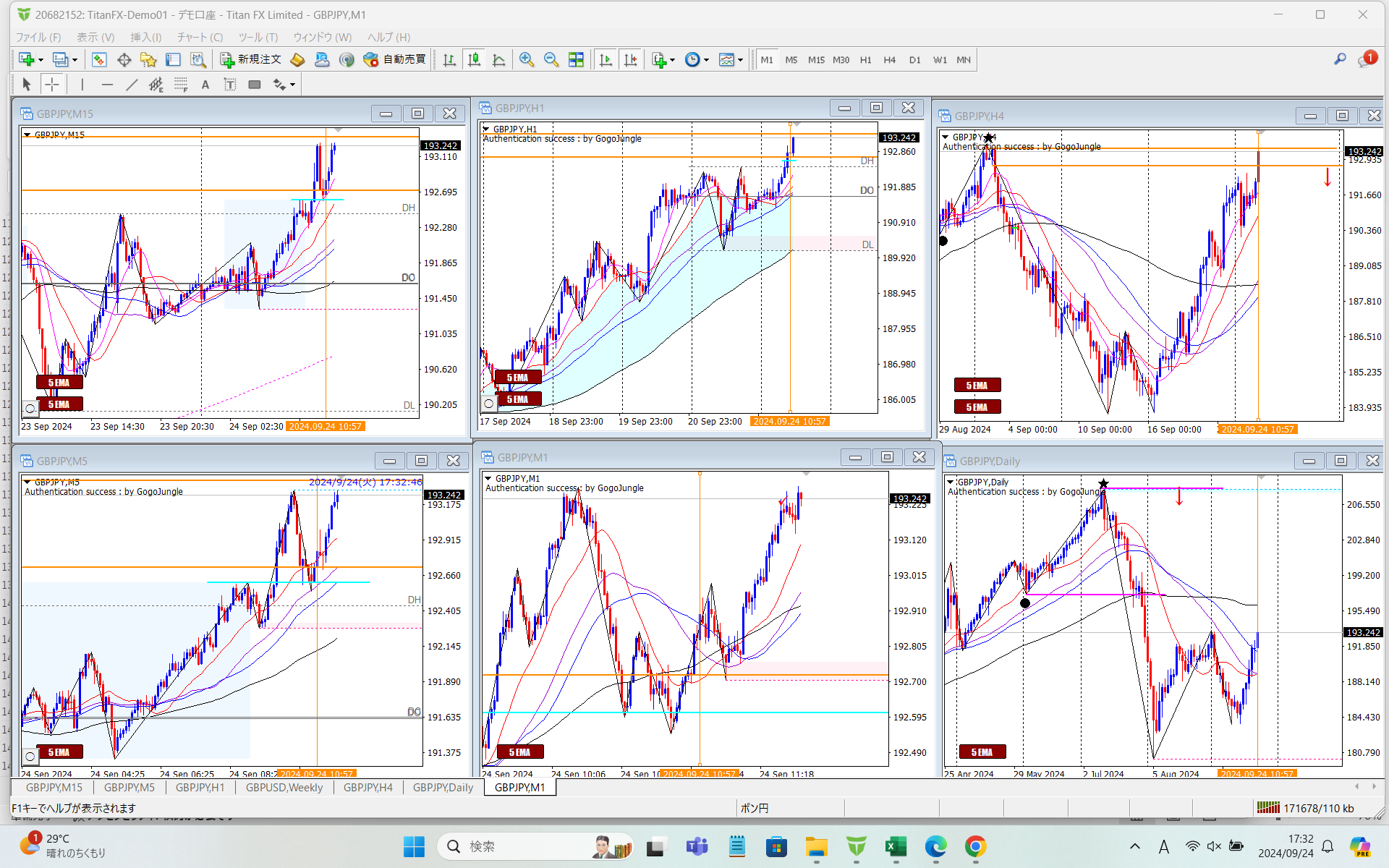This screenshot has width=1389, height=868.
Task: Toggle the chart shift button
Action: 630,60
